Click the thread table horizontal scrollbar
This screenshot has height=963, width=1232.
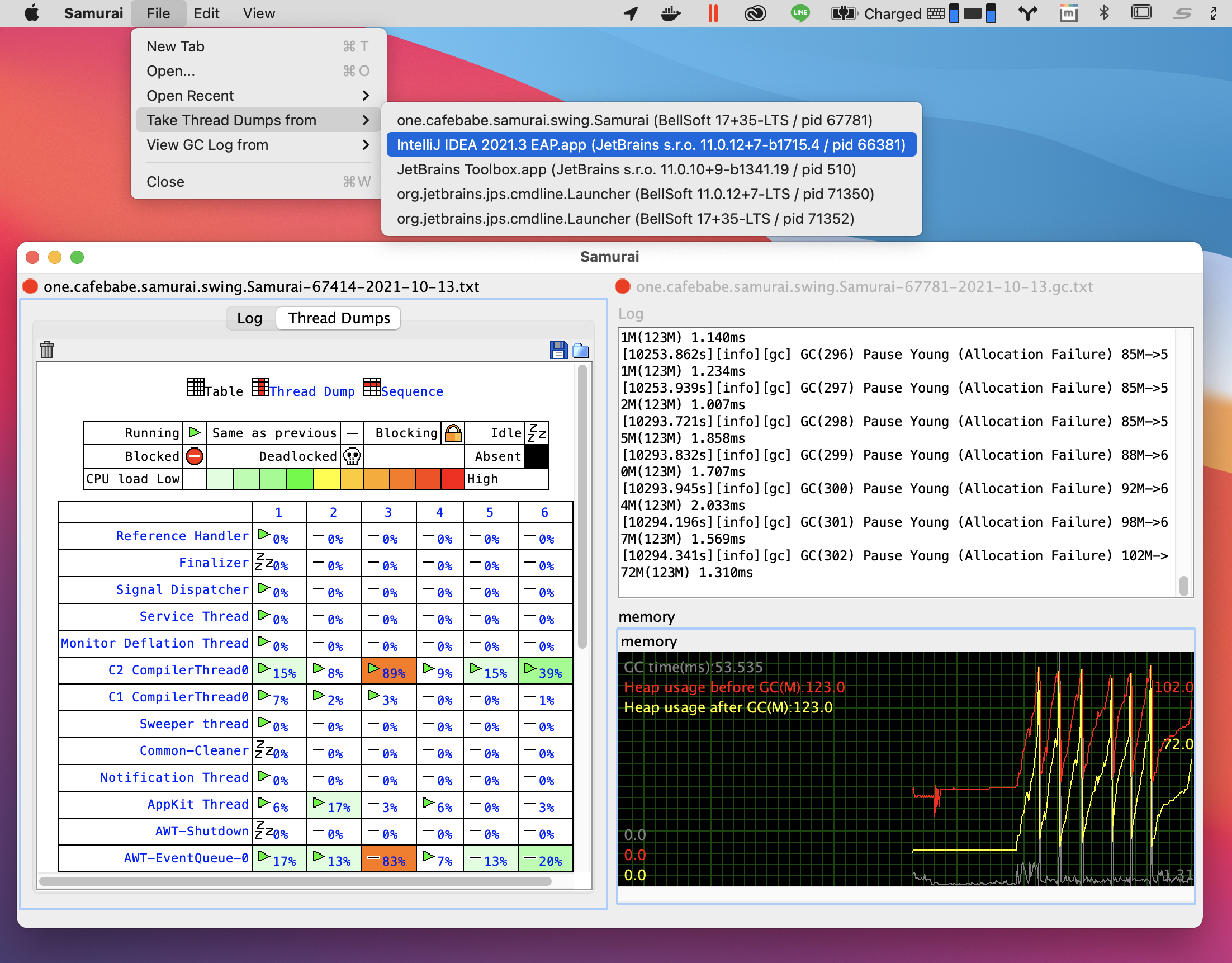(x=295, y=881)
